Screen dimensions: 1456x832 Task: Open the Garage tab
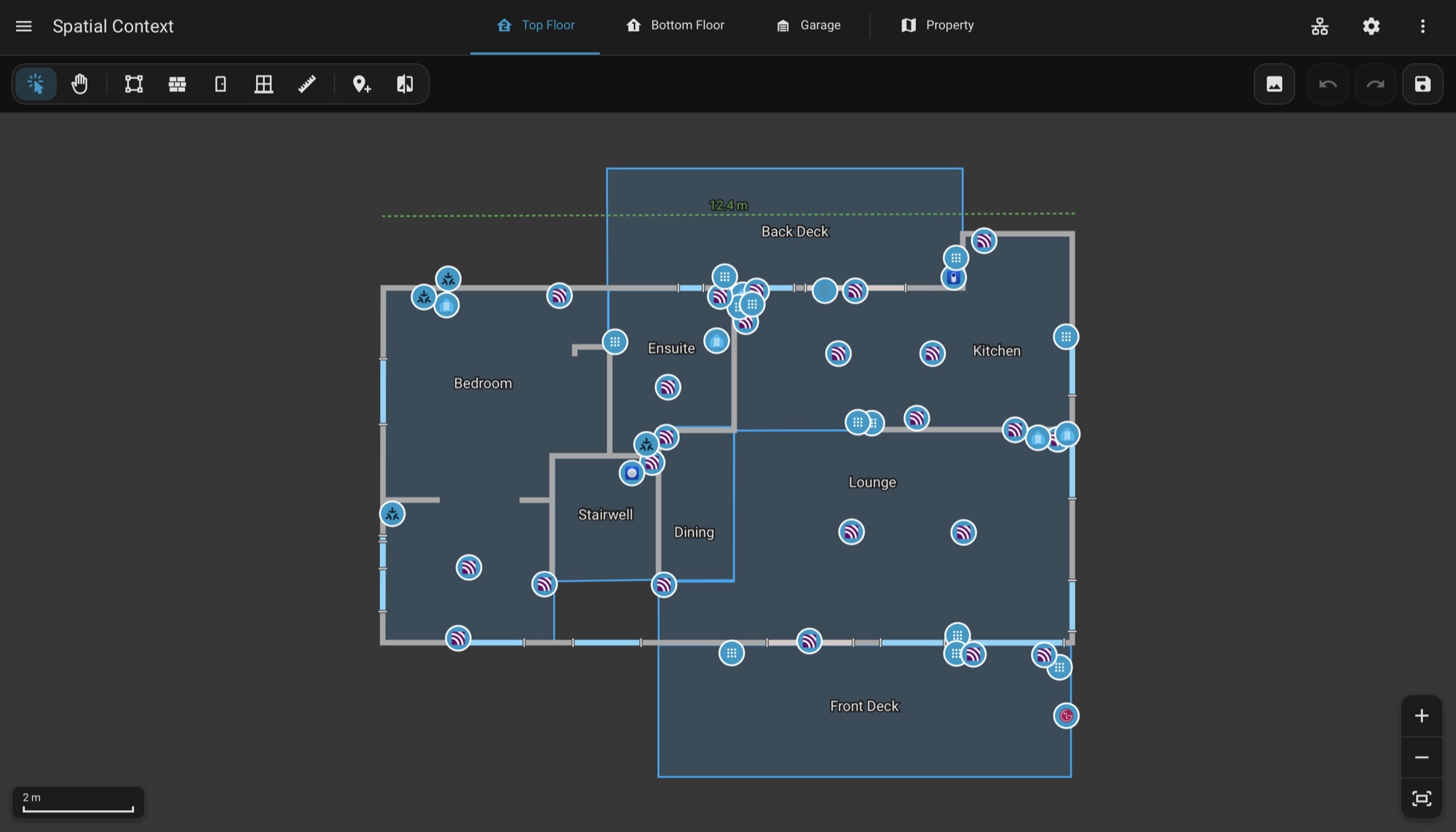(x=808, y=25)
